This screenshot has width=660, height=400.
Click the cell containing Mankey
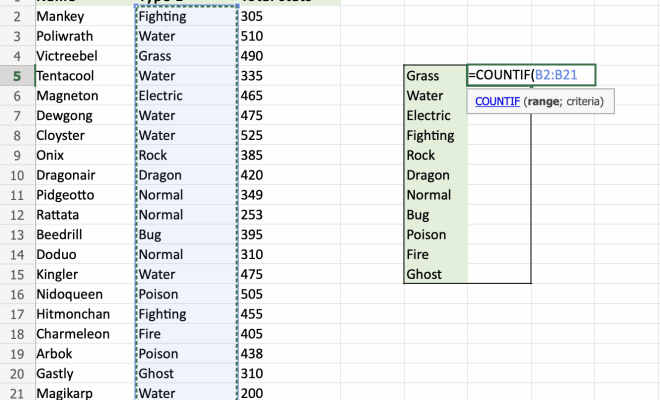click(x=82, y=17)
